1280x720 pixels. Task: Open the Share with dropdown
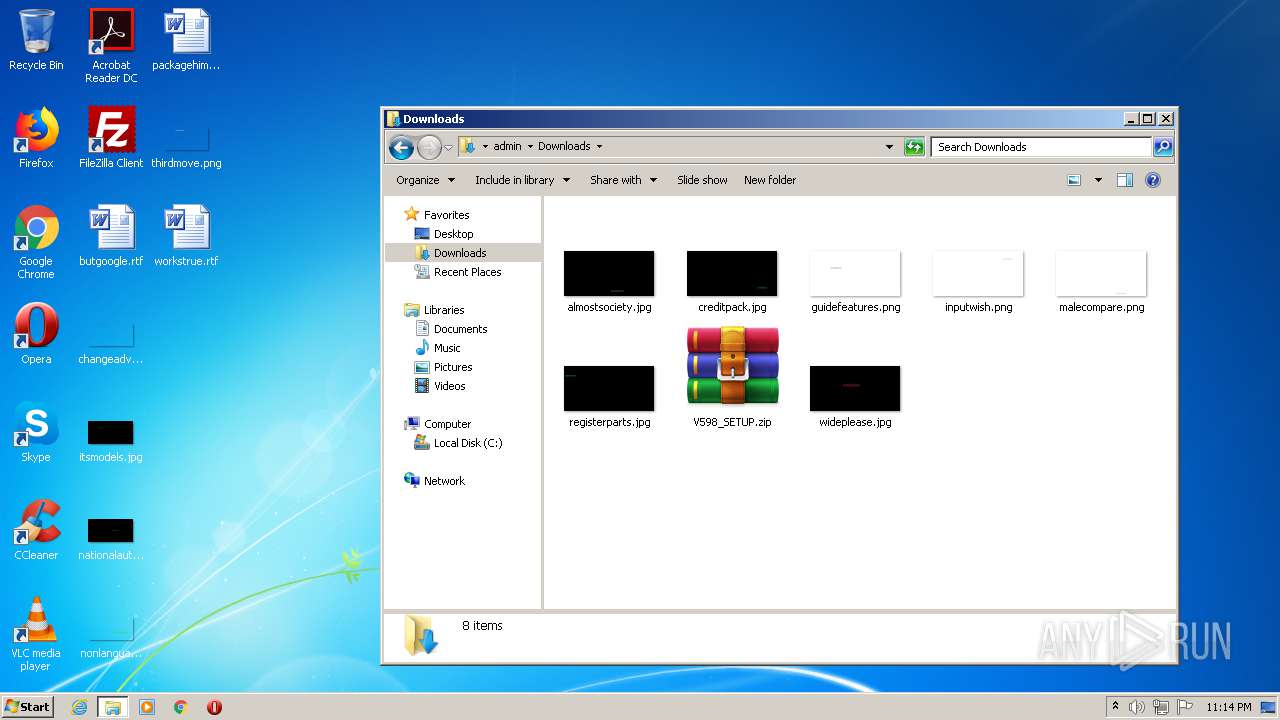point(623,180)
